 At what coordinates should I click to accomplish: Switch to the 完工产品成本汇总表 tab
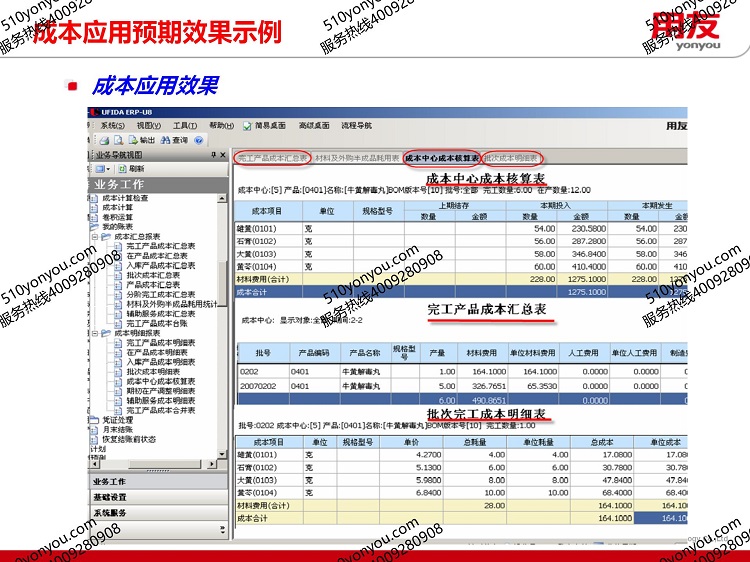pos(272,158)
